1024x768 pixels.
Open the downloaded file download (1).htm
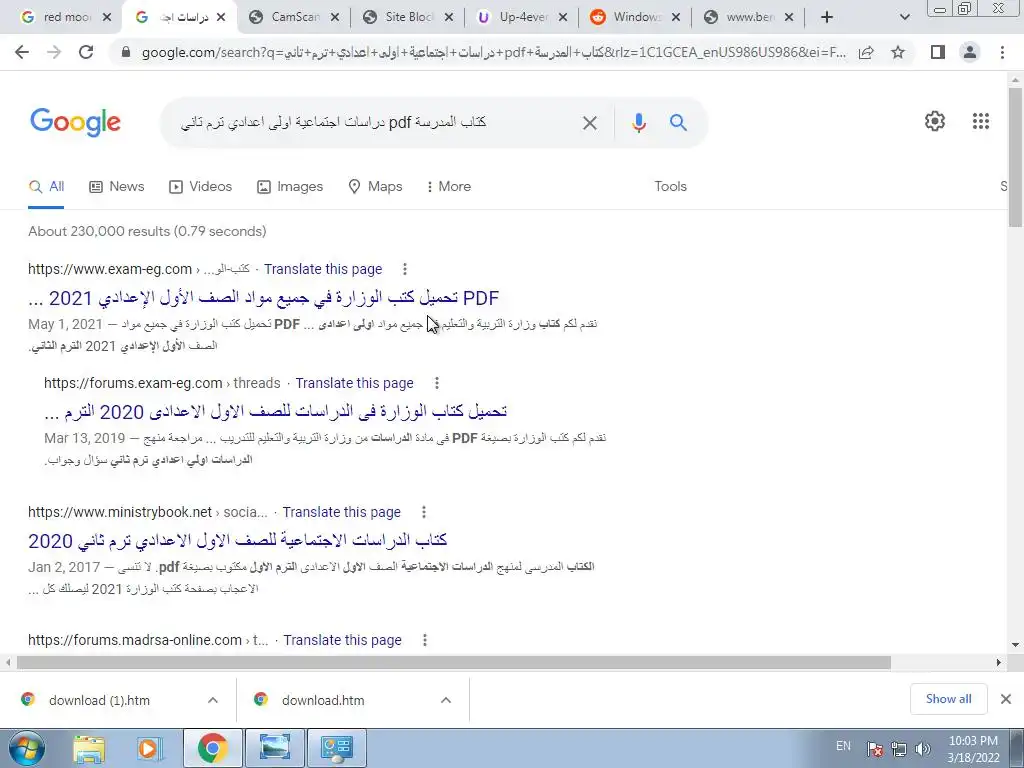(x=99, y=700)
